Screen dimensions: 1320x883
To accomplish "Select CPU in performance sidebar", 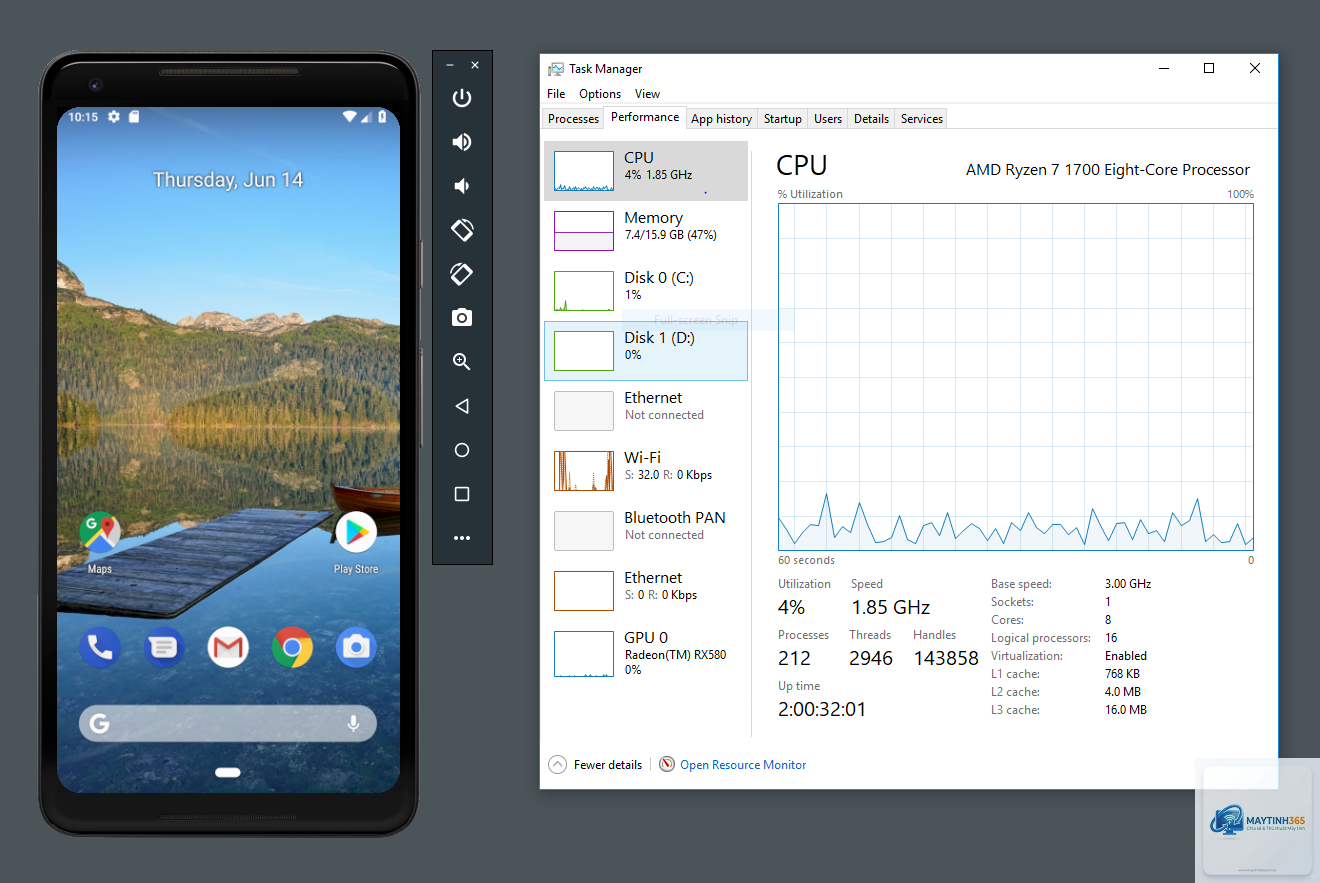I will point(646,171).
